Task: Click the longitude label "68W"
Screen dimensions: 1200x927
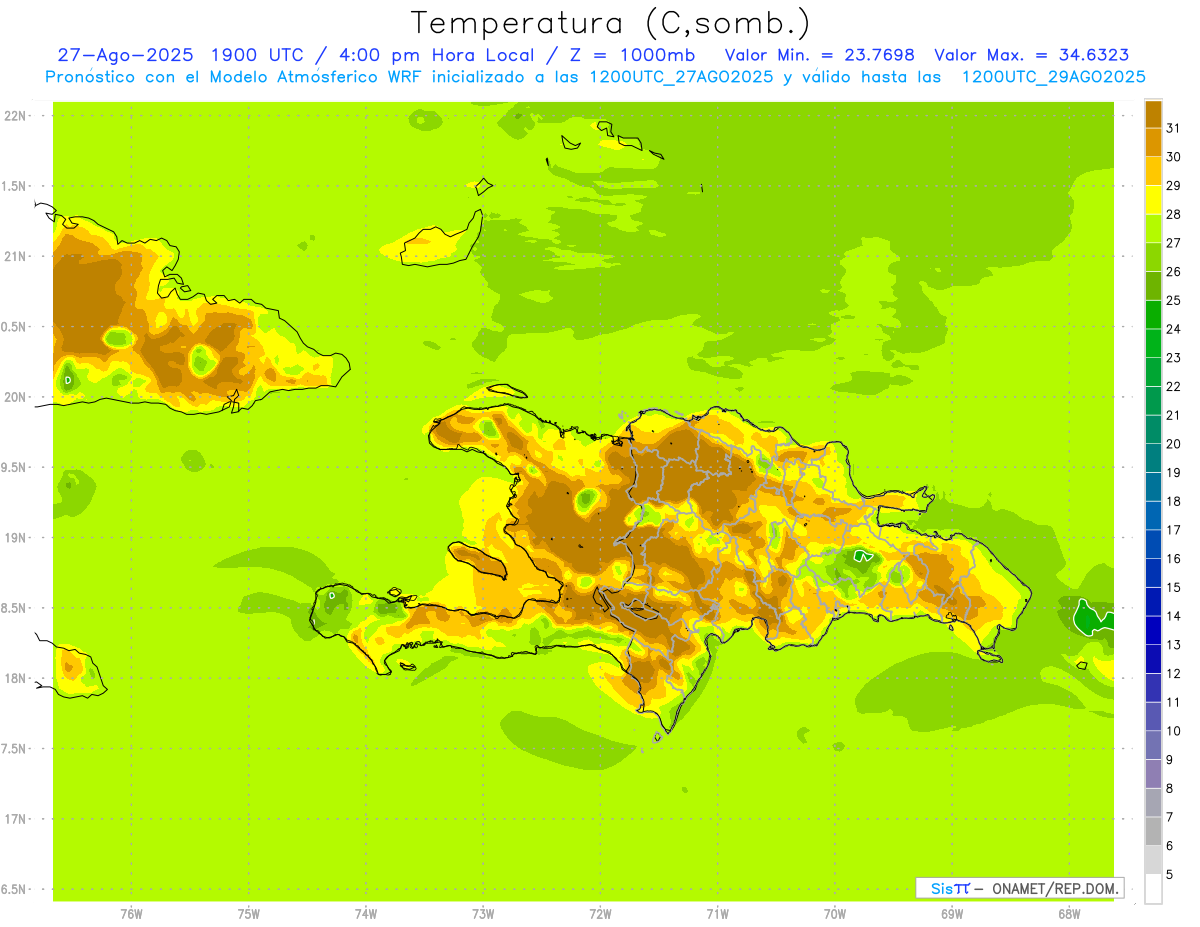Action: pos(1069,914)
